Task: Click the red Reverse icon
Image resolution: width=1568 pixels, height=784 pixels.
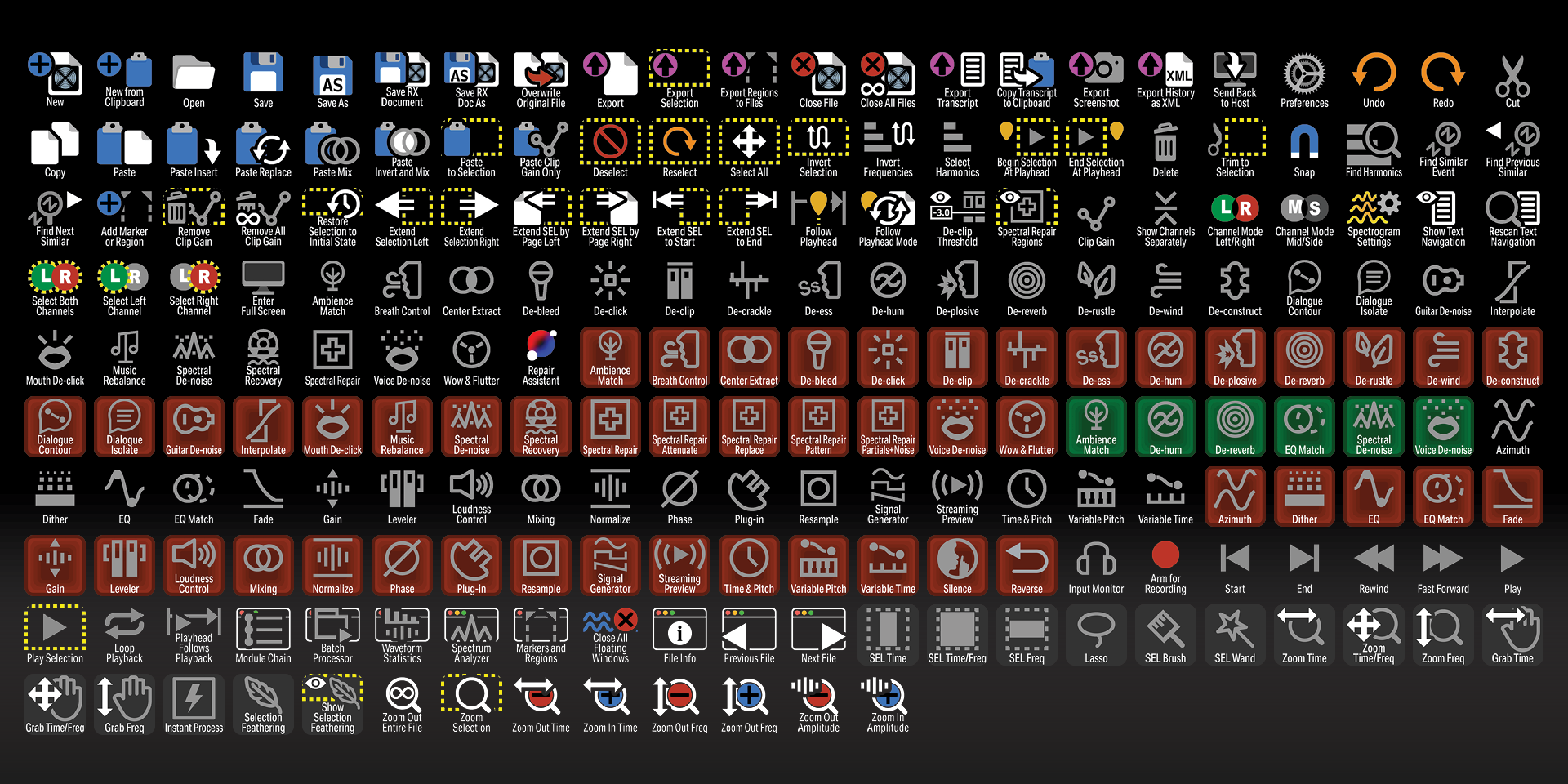Action: 1027,565
